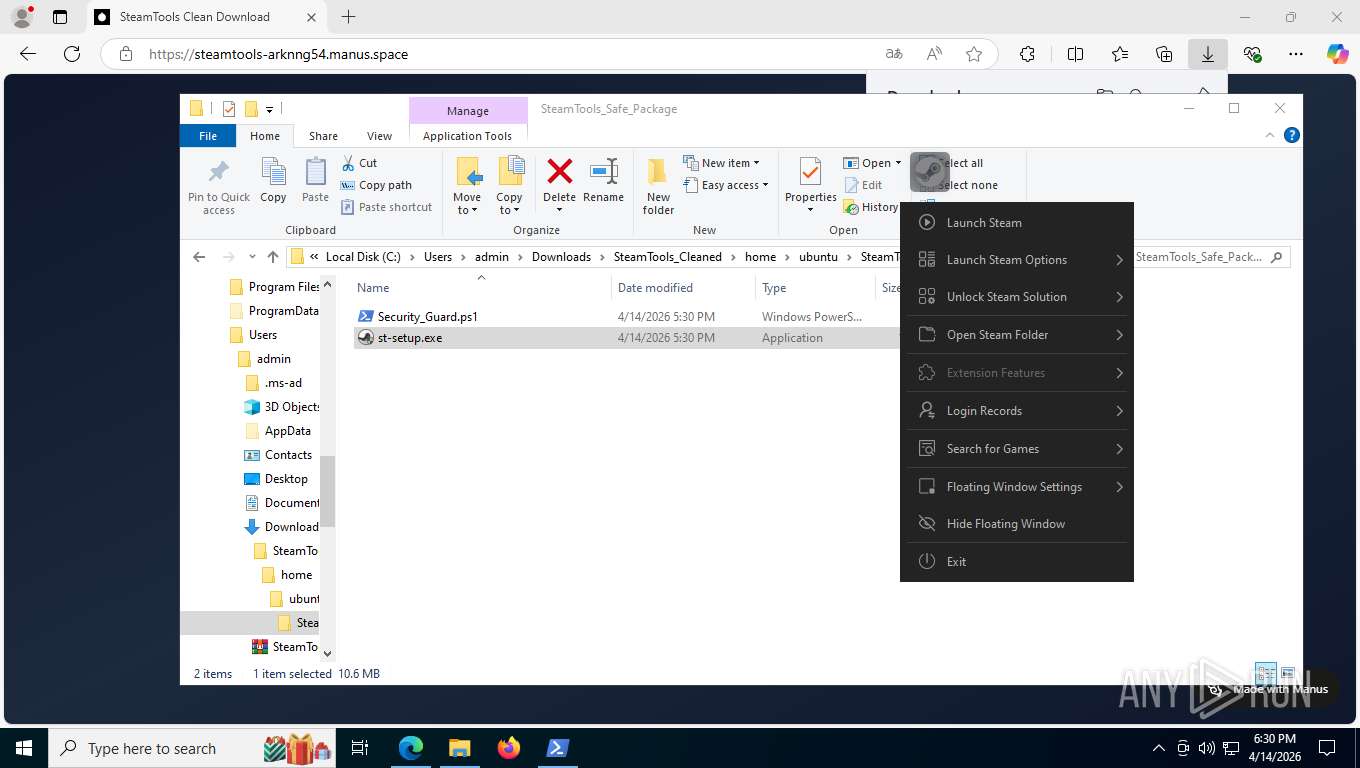The width and height of the screenshot is (1360, 768).
Task: Click SteamTools_Cleaned in breadcrumb path
Action: 667,257
